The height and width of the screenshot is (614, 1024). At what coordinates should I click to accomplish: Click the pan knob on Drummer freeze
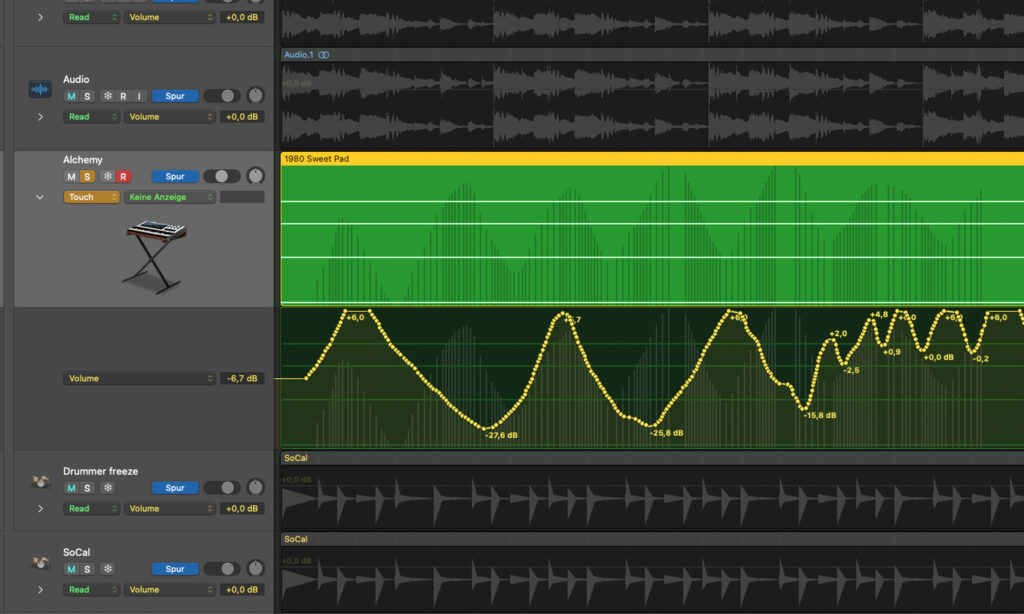[255, 487]
